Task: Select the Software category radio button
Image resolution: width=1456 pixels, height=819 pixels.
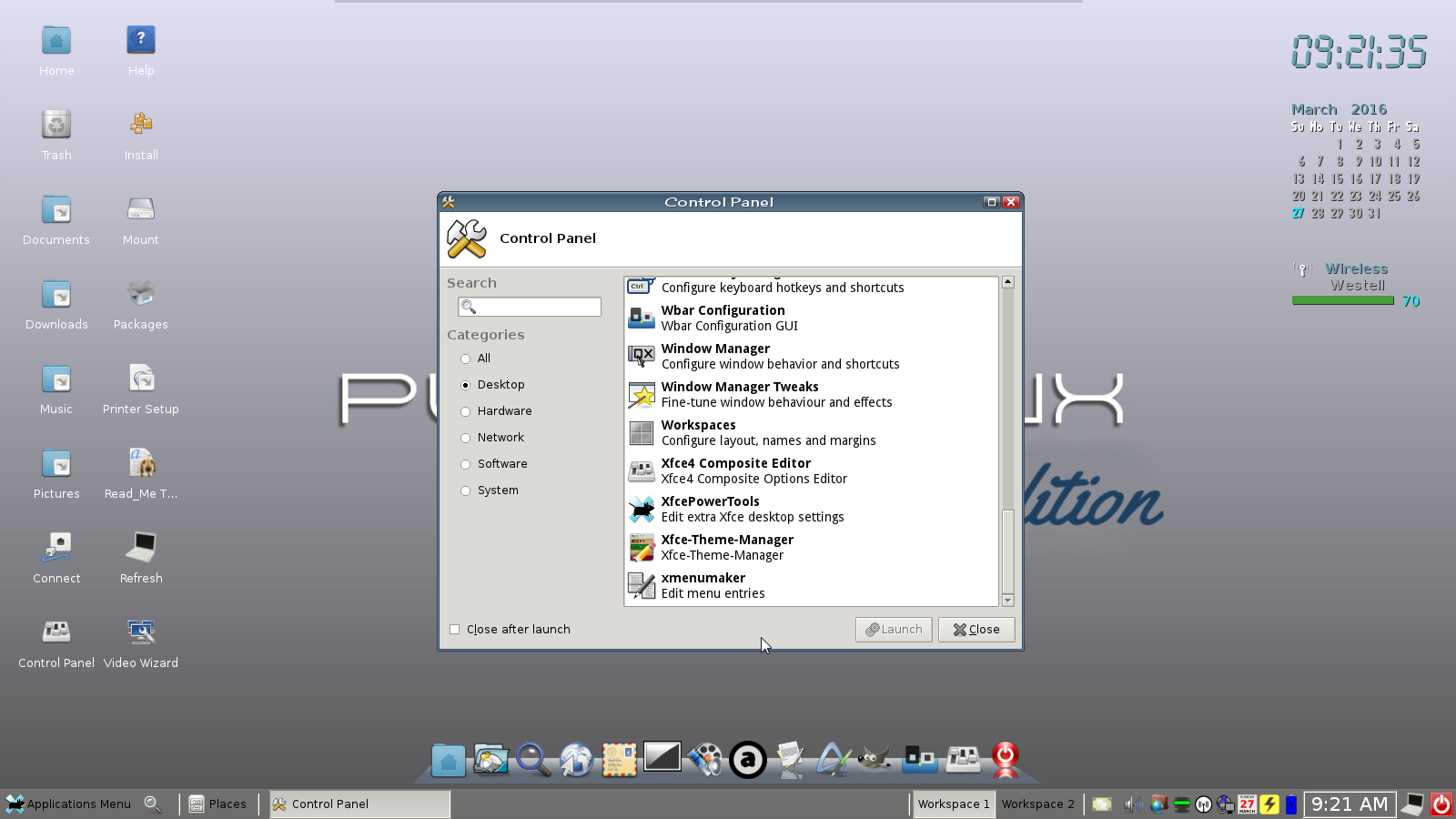Action: pos(465,464)
